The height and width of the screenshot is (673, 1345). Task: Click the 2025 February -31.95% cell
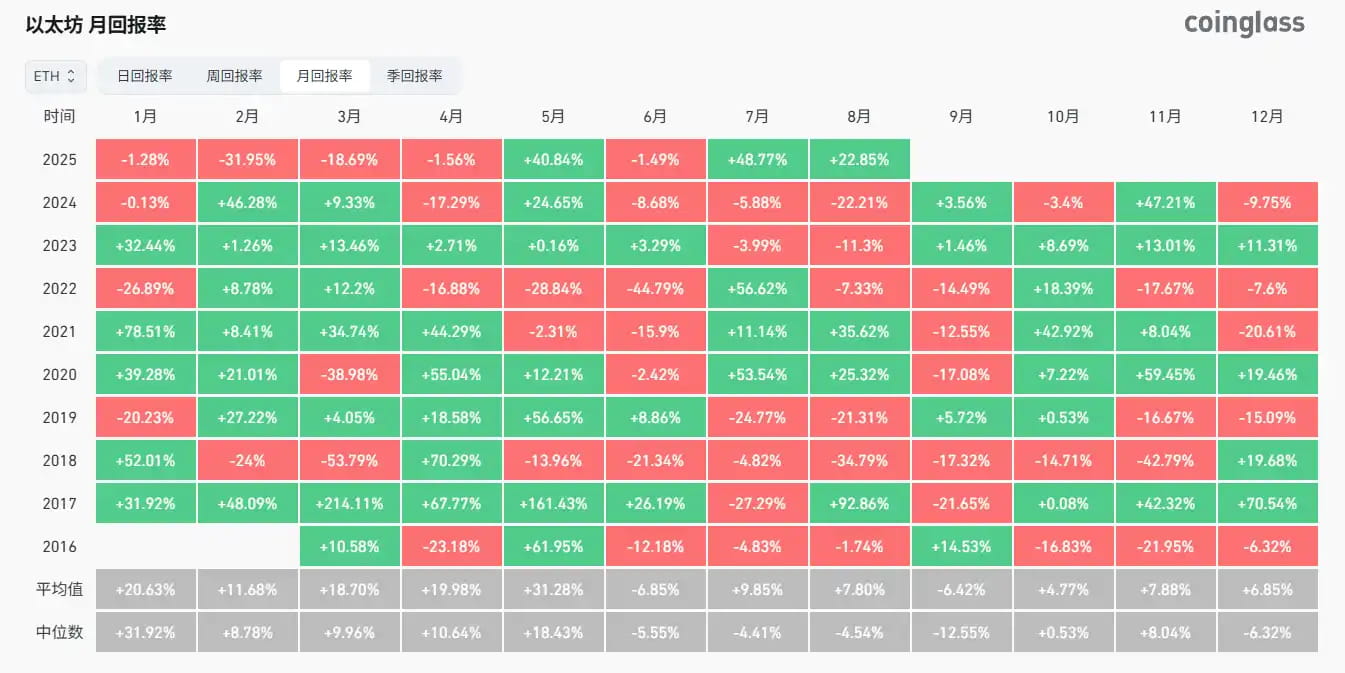(247, 160)
